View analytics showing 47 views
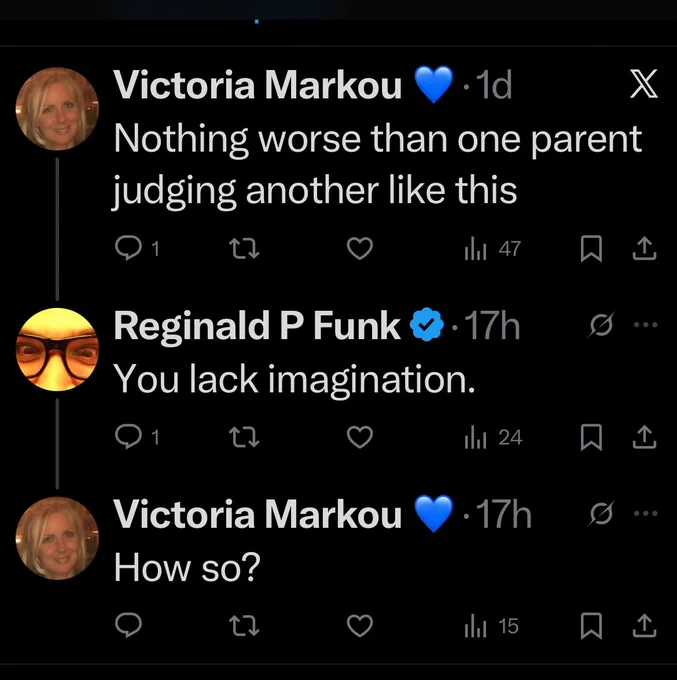Image resolution: width=677 pixels, height=680 pixels. (x=492, y=249)
